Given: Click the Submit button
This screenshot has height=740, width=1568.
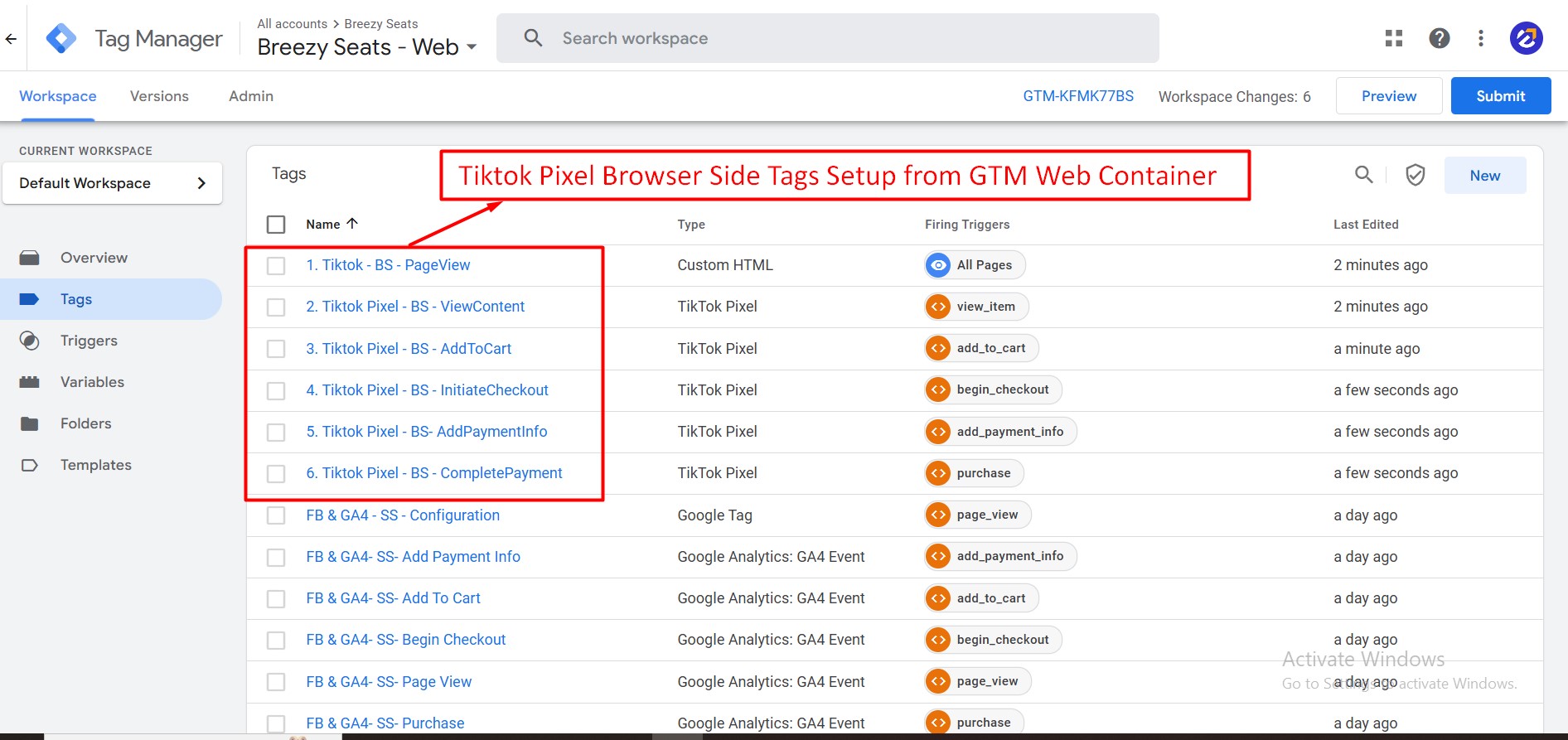Looking at the screenshot, I should pyautogui.click(x=1501, y=96).
